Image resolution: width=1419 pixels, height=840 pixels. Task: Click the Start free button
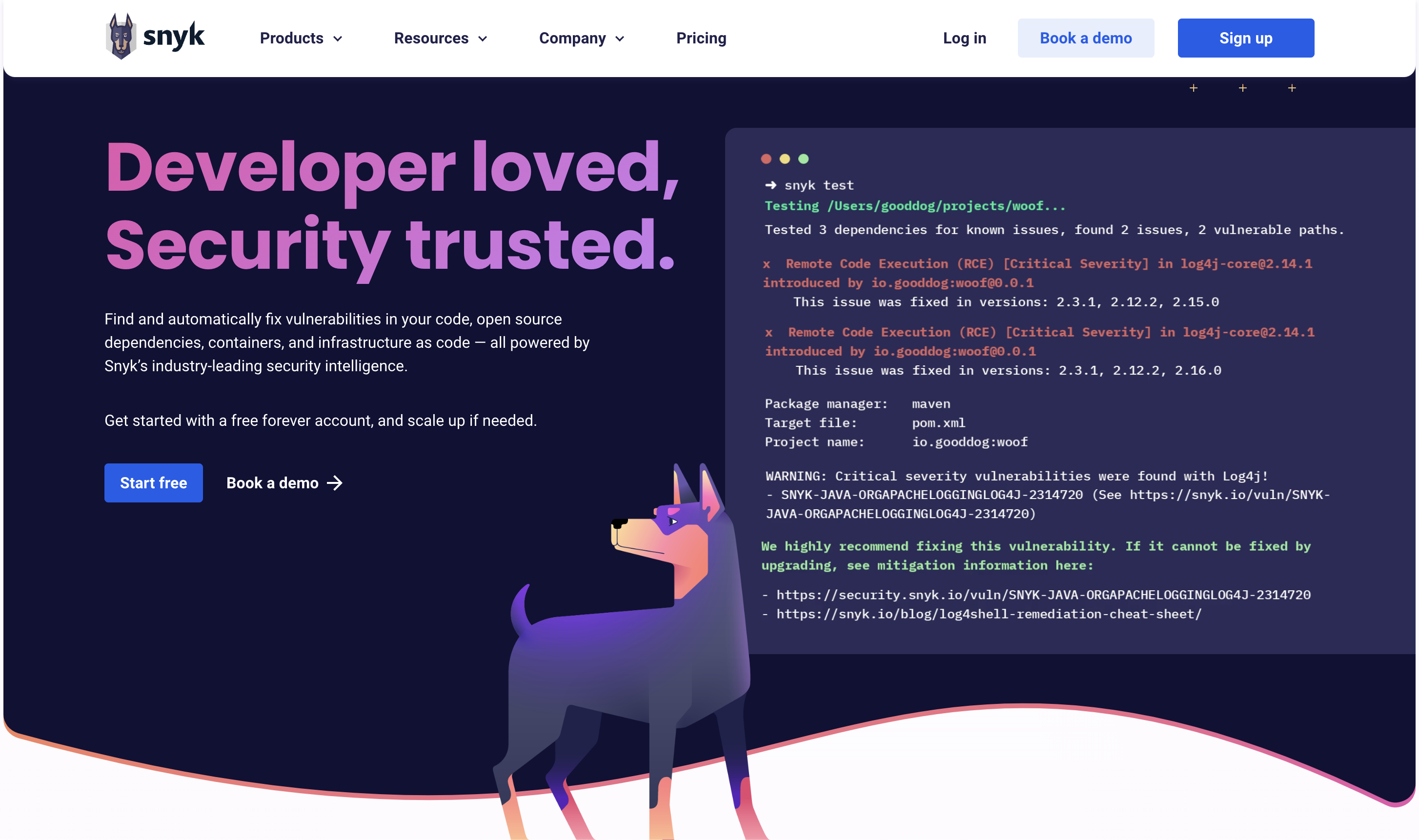tap(153, 482)
